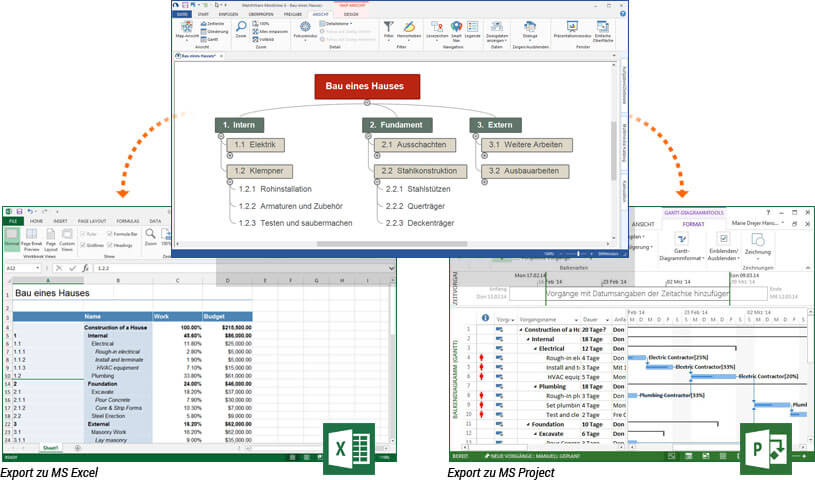Select the 2.2 Stahlkonstruktion topic
This screenshot has height=480, width=815.
click(x=420, y=171)
